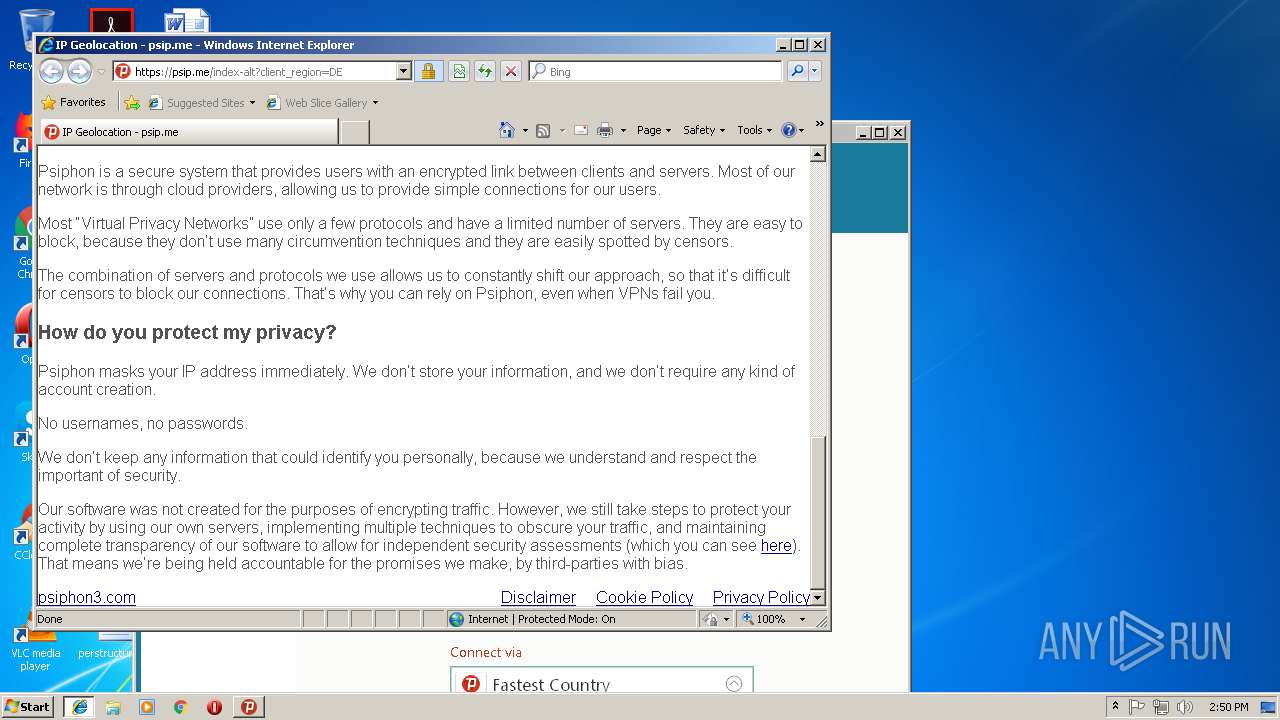
Task: Open the Page menu
Action: [x=653, y=130]
